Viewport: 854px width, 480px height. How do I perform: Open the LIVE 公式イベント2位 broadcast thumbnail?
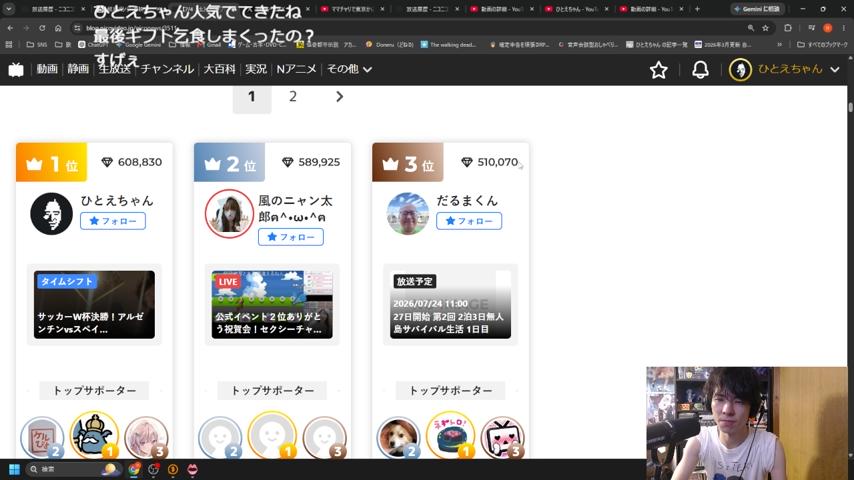272,305
